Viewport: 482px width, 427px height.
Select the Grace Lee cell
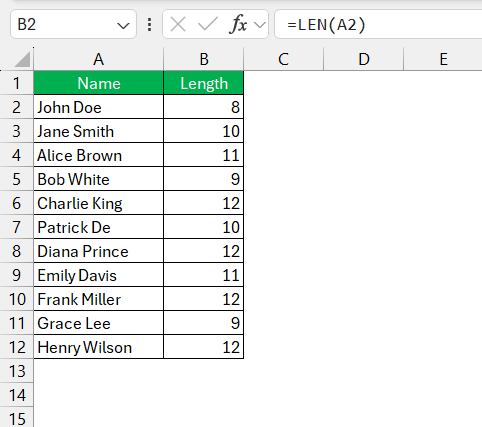(99, 323)
